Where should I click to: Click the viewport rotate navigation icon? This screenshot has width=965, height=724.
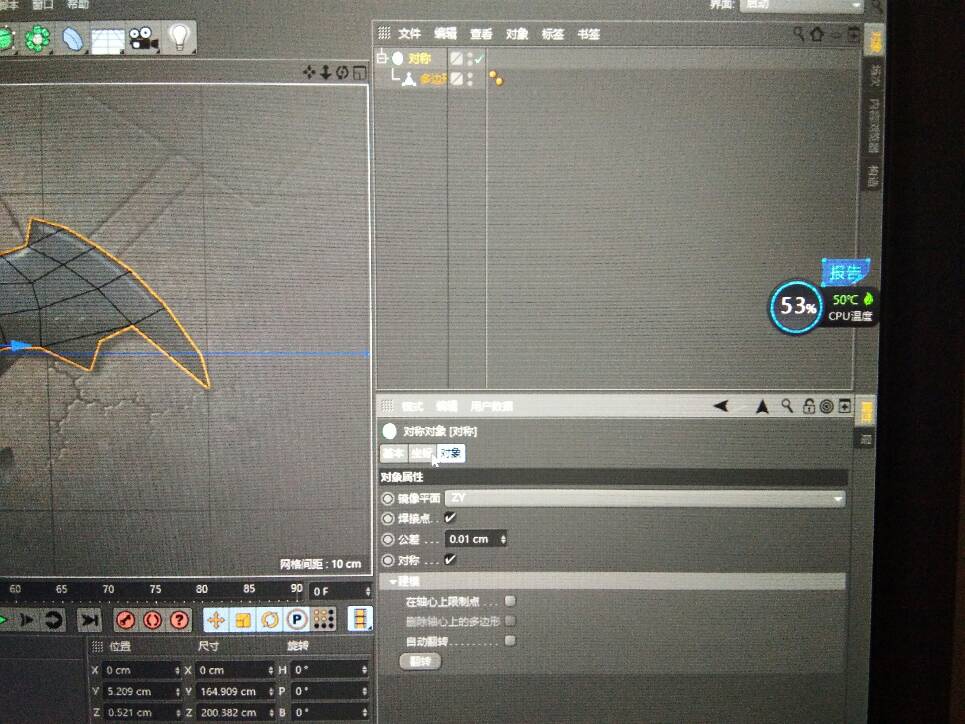[x=342, y=73]
